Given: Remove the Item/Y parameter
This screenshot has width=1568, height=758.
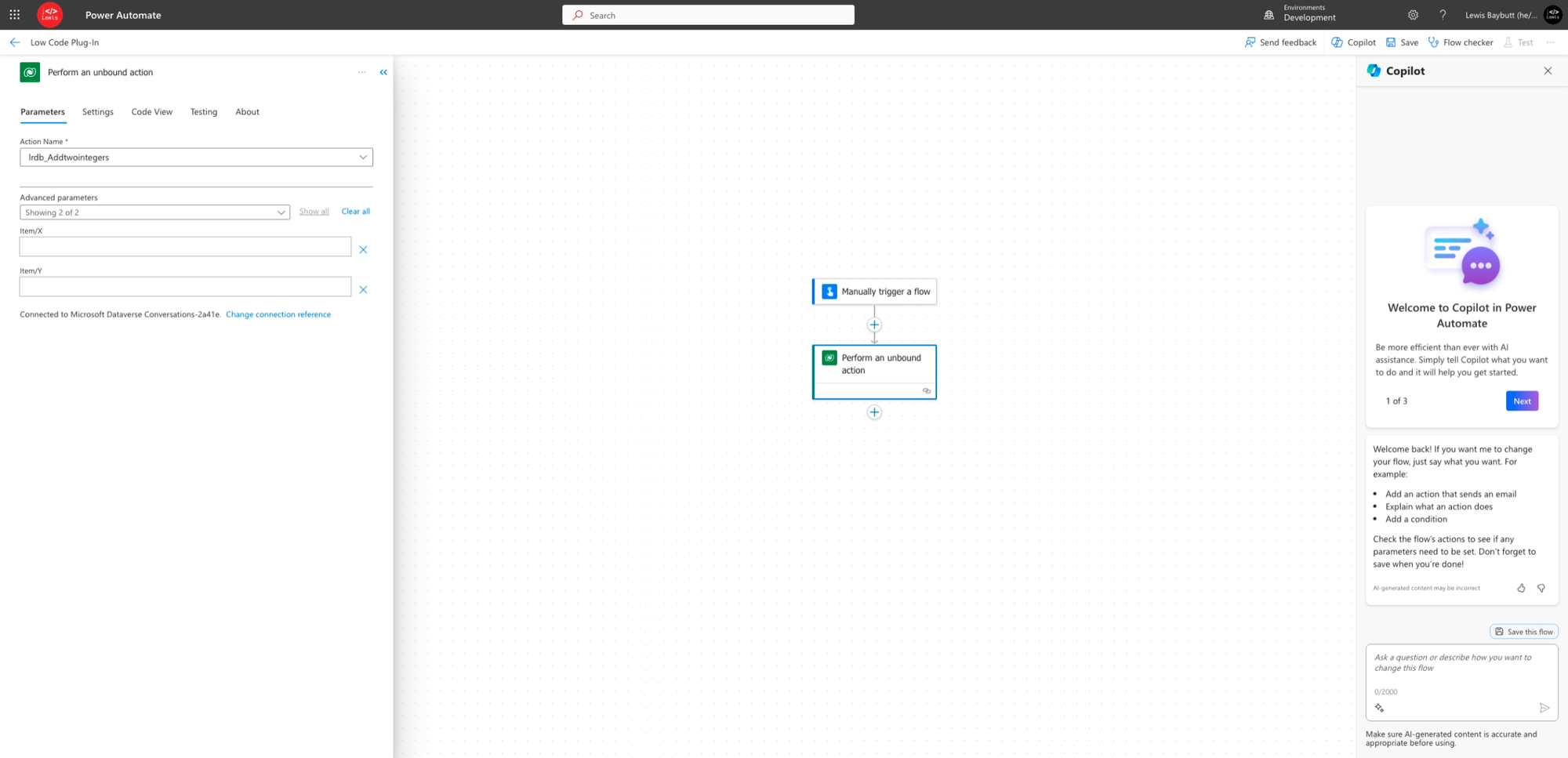Looking at the screenshot, I should click(x=363, y=290).
